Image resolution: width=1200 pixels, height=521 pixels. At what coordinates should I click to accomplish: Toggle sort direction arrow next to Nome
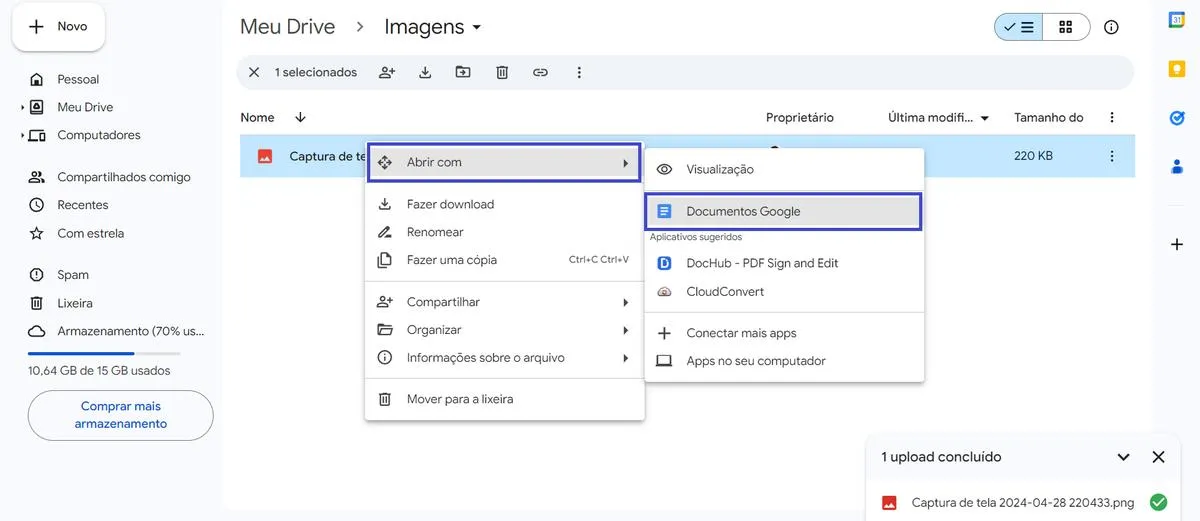[x=300, y=117]
